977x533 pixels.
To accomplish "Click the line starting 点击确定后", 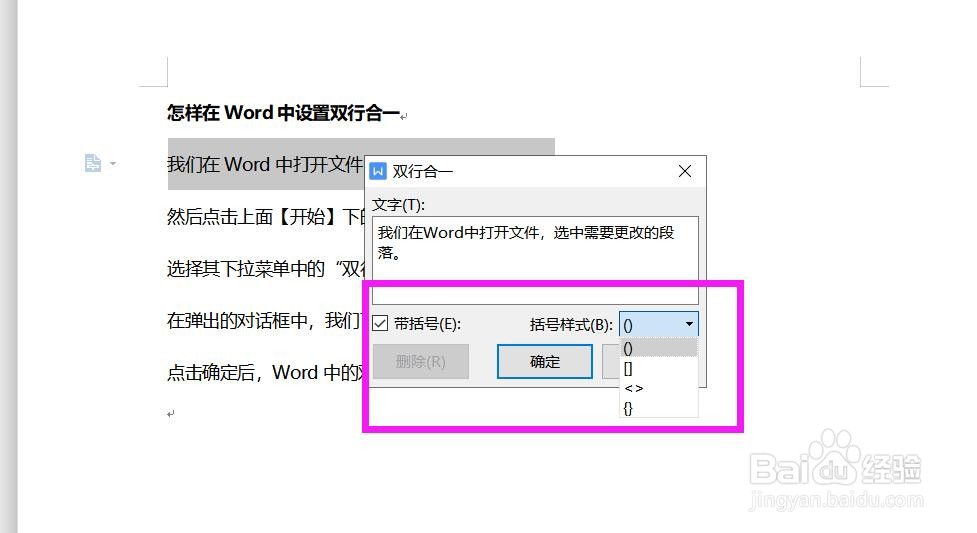I will [266, 373].
